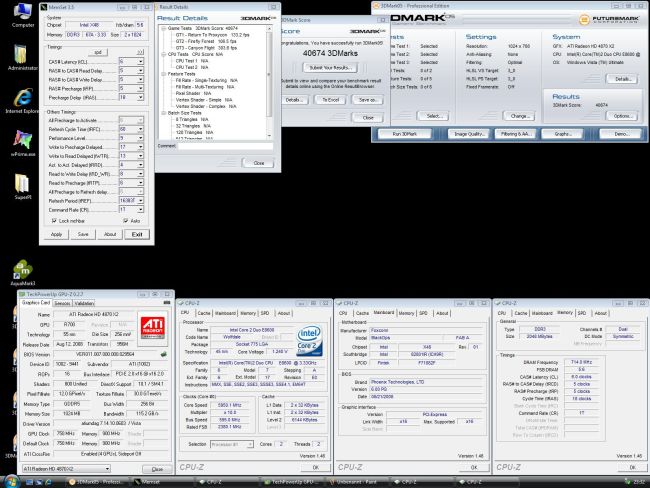Click the Filtering & AA button
650x488 pixels.
[516, 134]
